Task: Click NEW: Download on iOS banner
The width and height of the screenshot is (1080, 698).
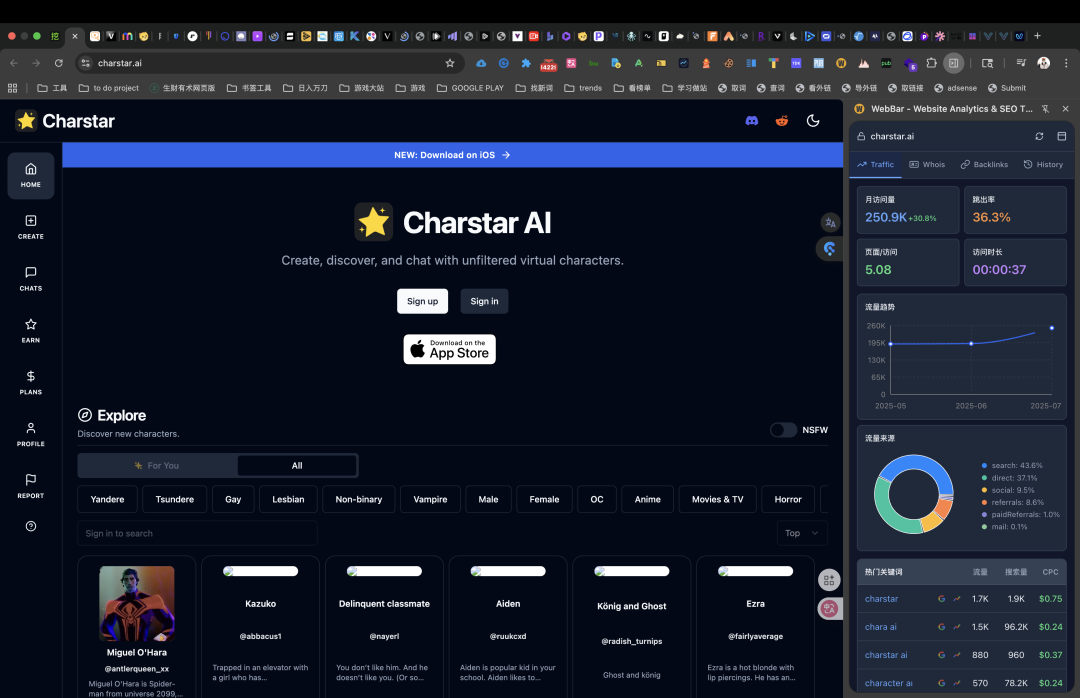Action: pos(453,155)
